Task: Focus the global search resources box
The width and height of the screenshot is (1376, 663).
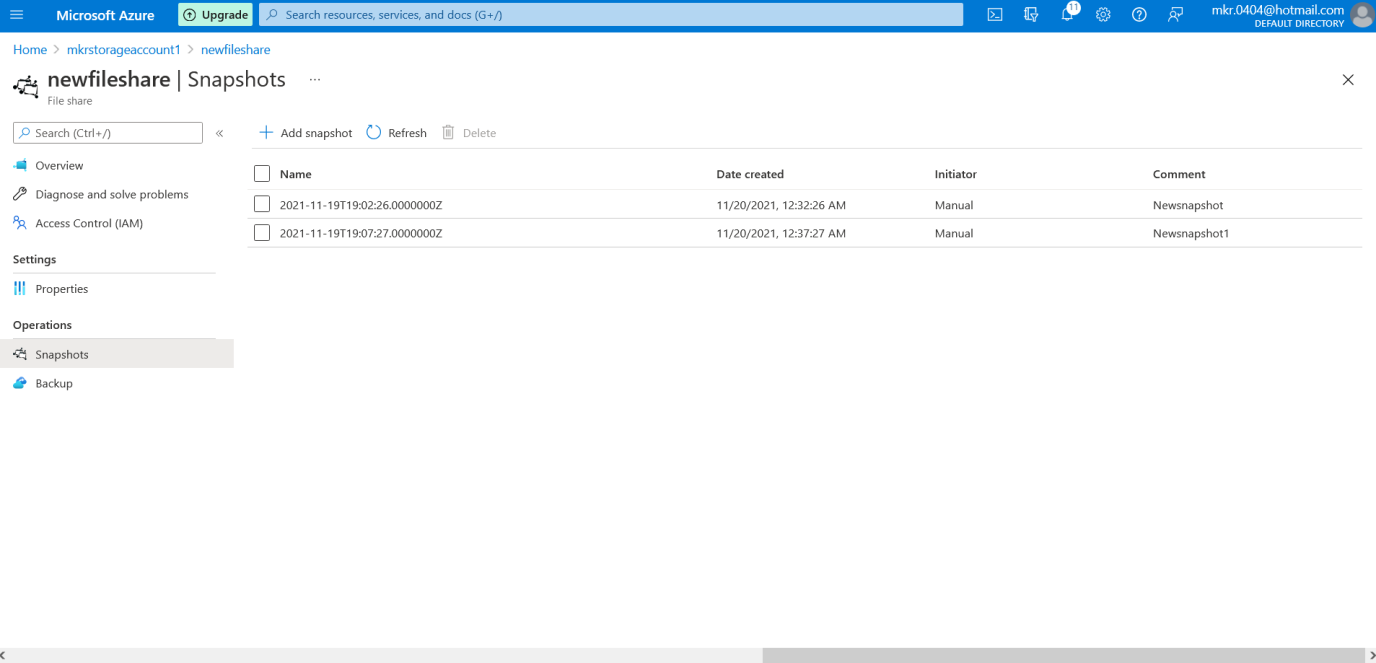Action: click(x=611, y=15)
